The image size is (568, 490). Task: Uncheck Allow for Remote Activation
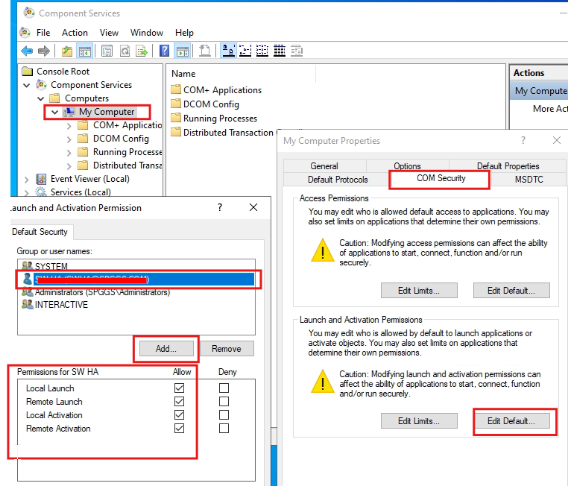[x=179, y=428]
